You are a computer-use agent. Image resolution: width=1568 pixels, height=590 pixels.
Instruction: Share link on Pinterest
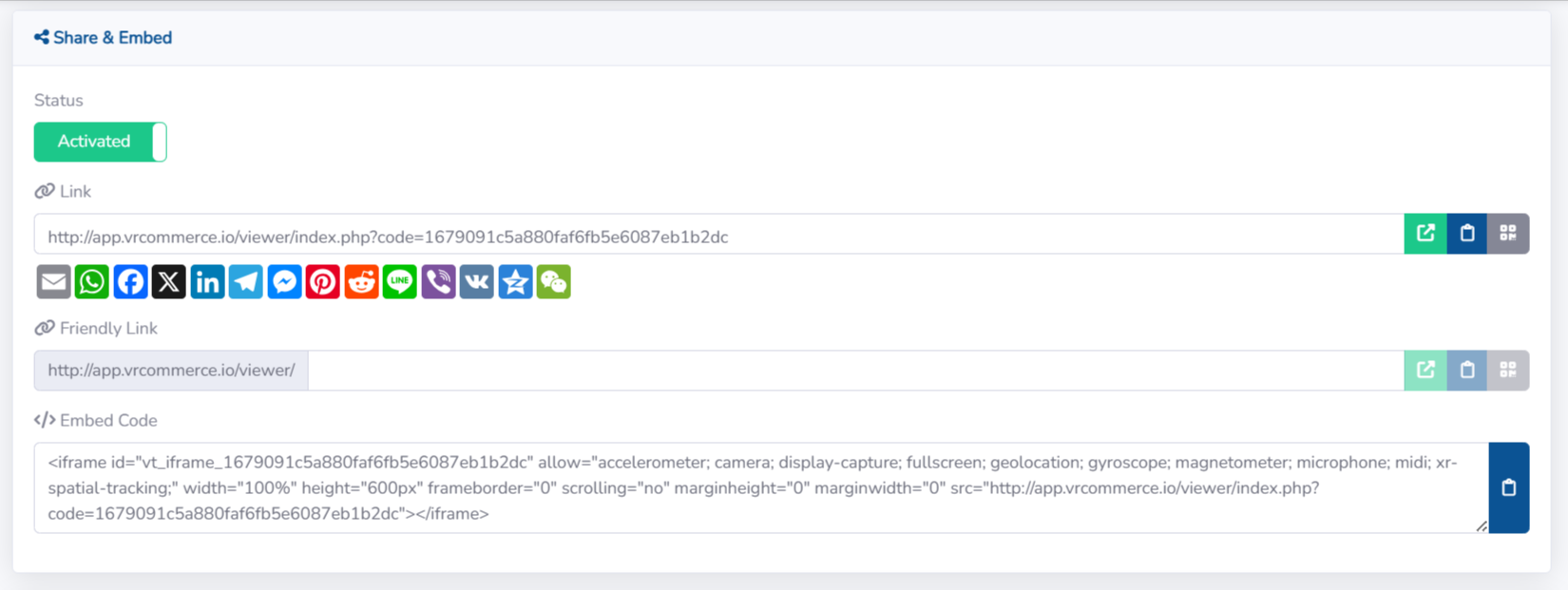tap(323, 282)
